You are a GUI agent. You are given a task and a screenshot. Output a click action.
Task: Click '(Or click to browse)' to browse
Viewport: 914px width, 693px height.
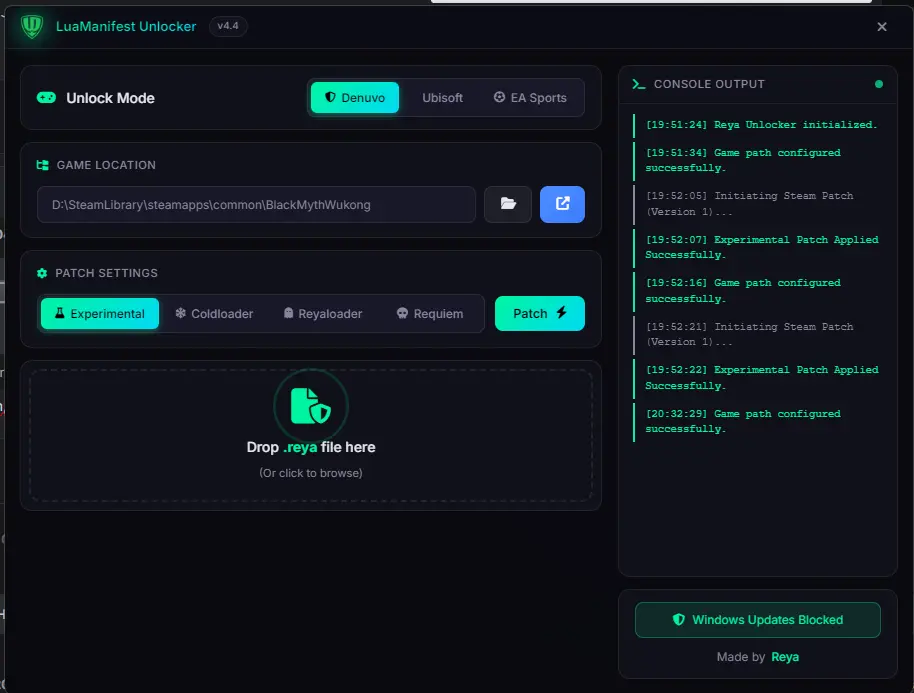311,473
